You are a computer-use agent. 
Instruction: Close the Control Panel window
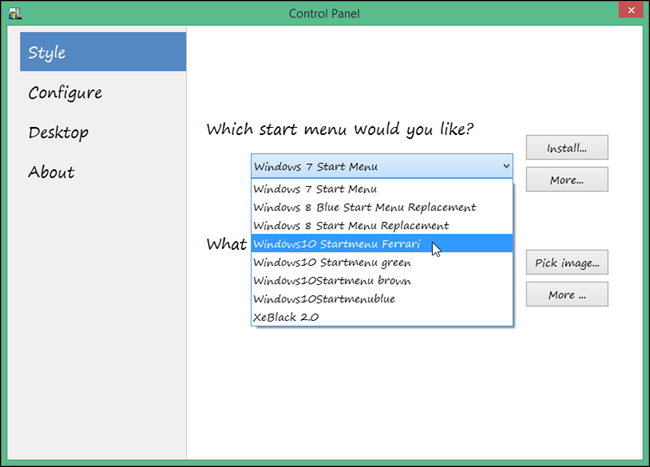tap(631, 10)
